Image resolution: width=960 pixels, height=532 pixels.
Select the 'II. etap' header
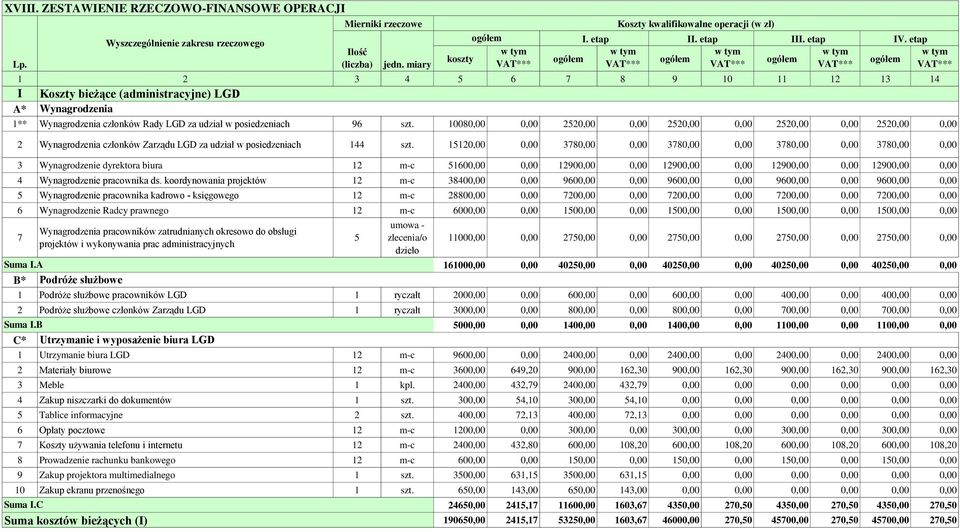coord(702,39)
